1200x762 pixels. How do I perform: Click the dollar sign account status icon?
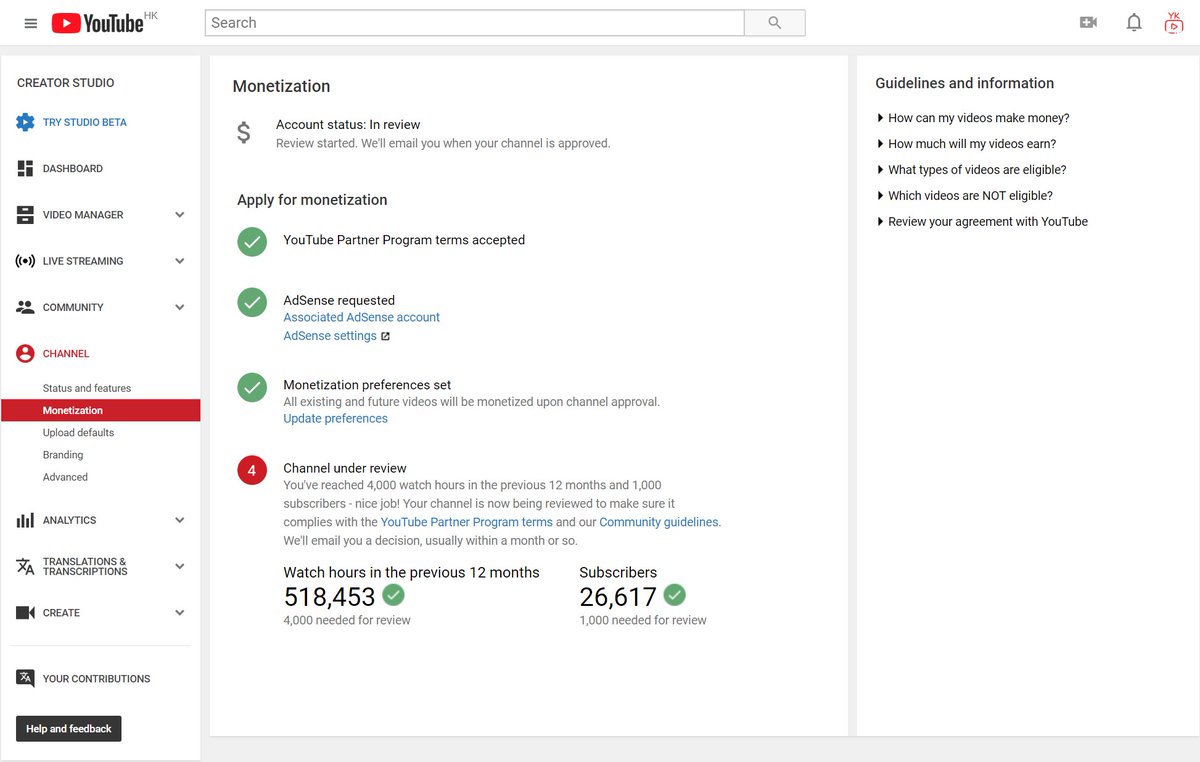pos(244,133)
